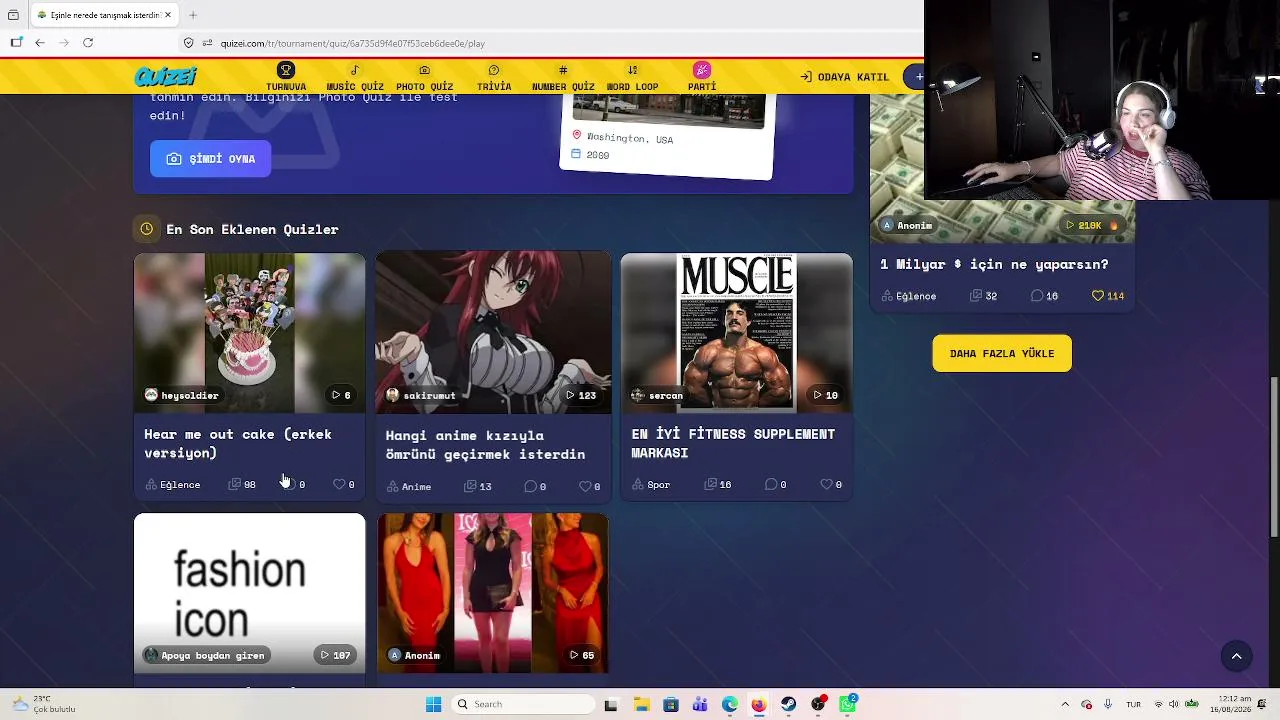Open File Explorer from the taskbar
The height and width of the screenshot is (720, 1280).
(641, 705)
